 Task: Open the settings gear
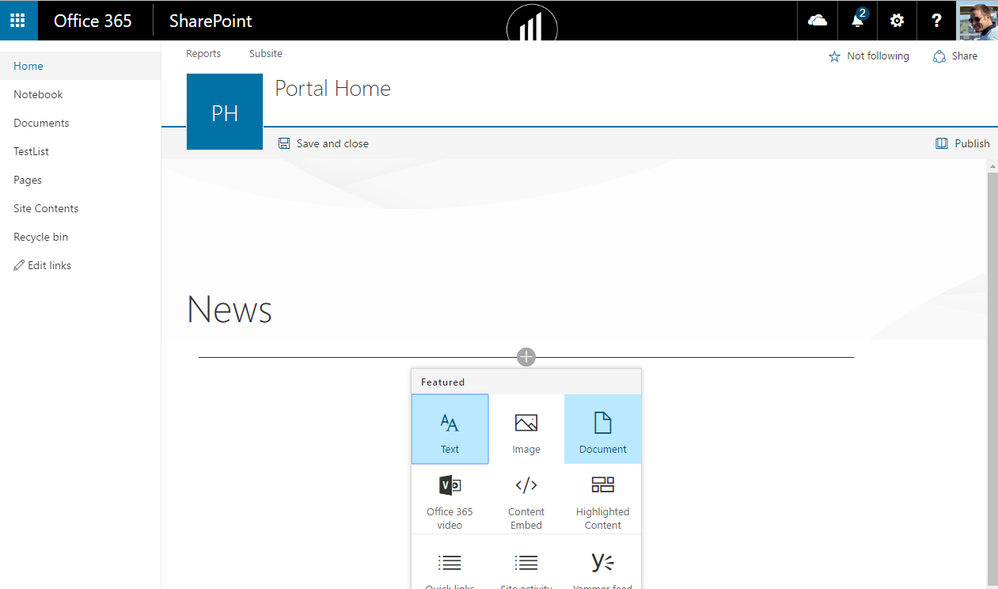click(x=897, y=21)
